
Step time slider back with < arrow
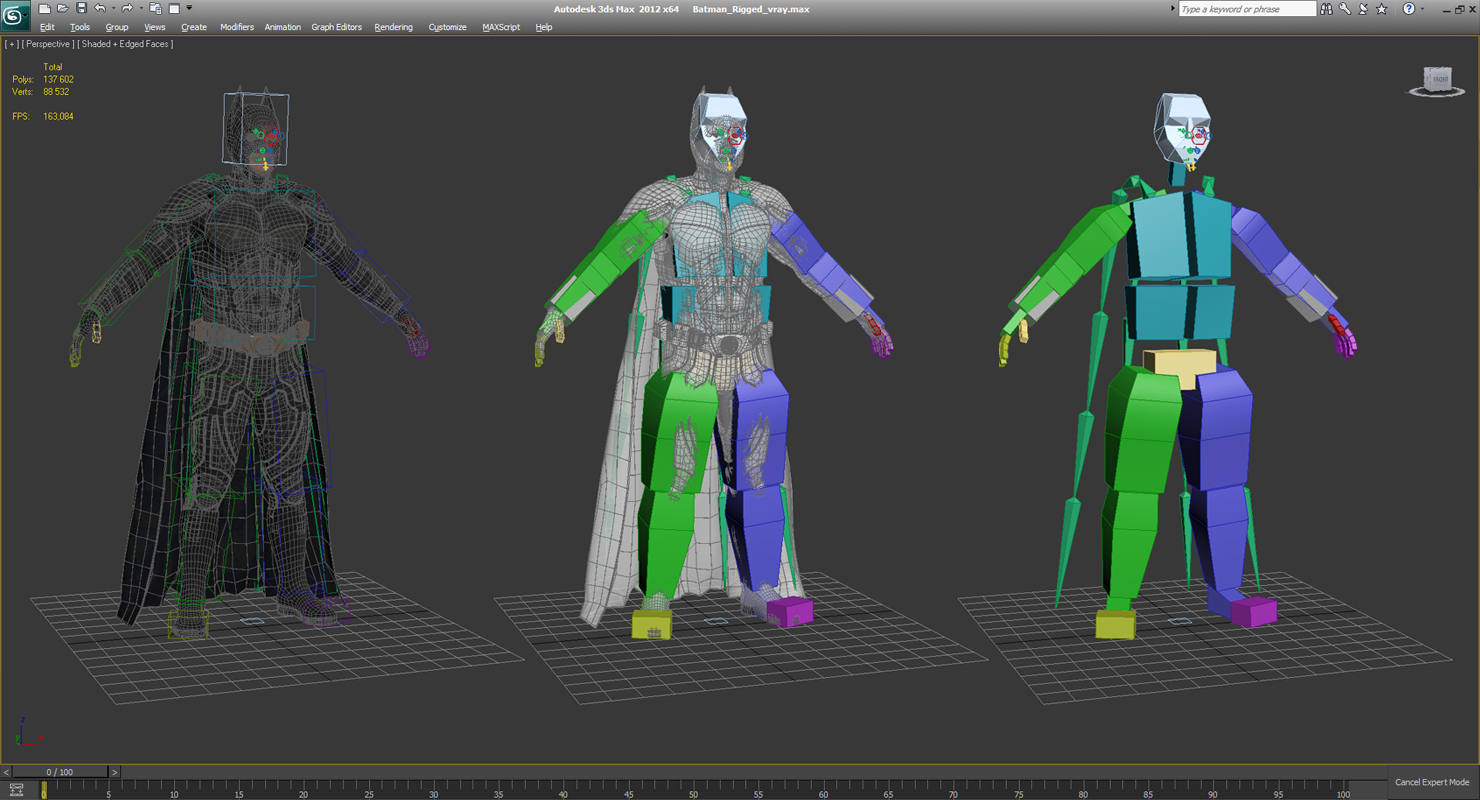pos(6,772)
